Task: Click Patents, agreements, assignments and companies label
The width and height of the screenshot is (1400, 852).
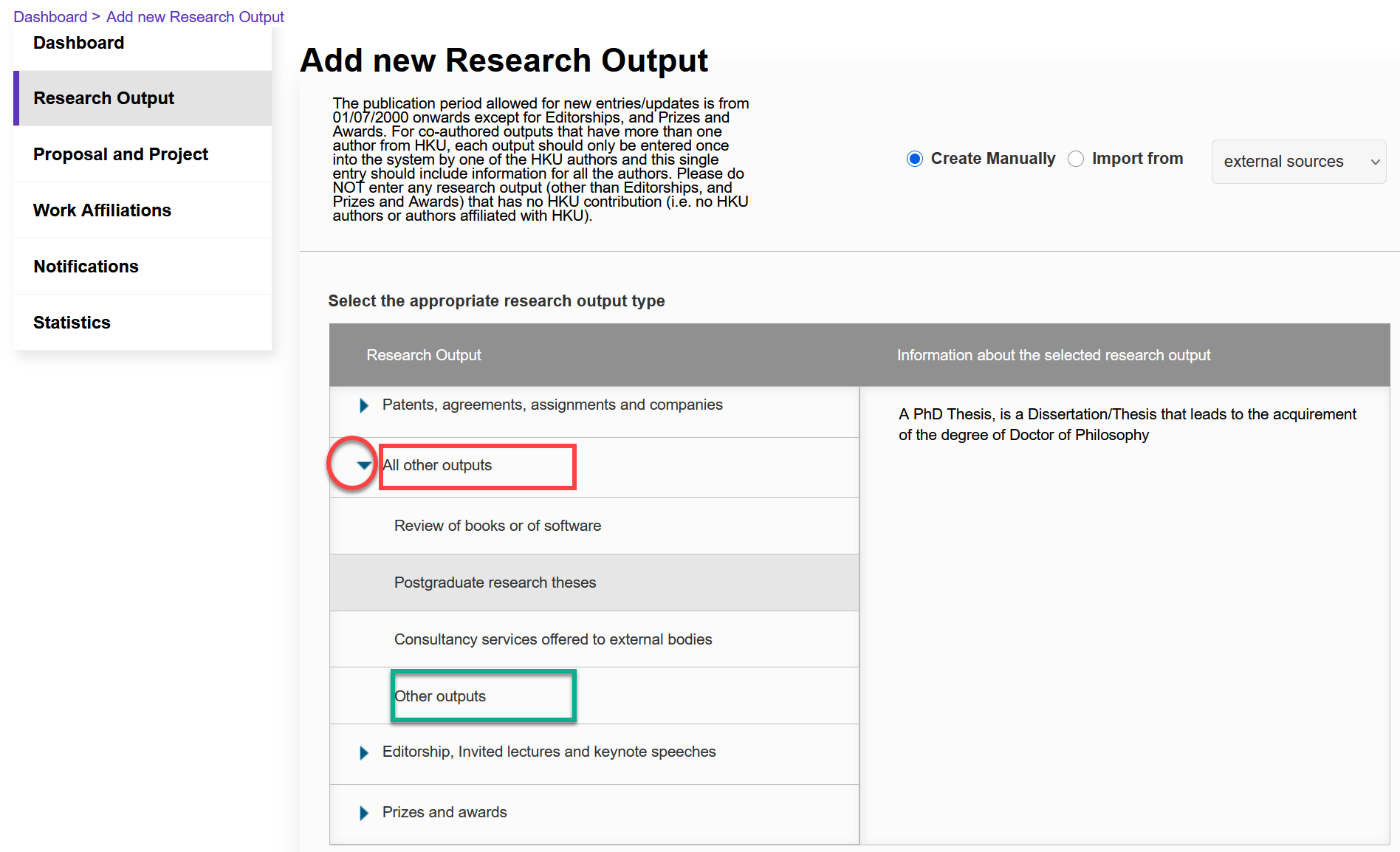Action: [x=552, y=405]
